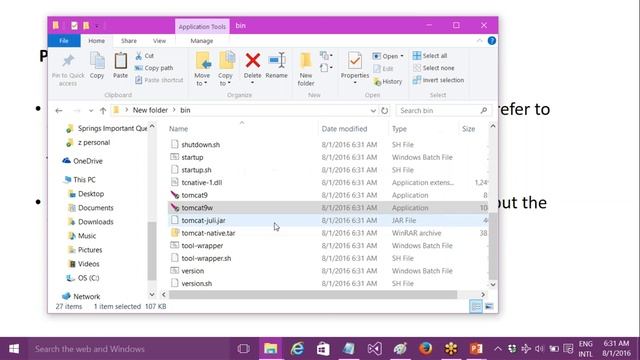
Task: Click the Refresh address bar icon
Action: click(x=384, y=111)
